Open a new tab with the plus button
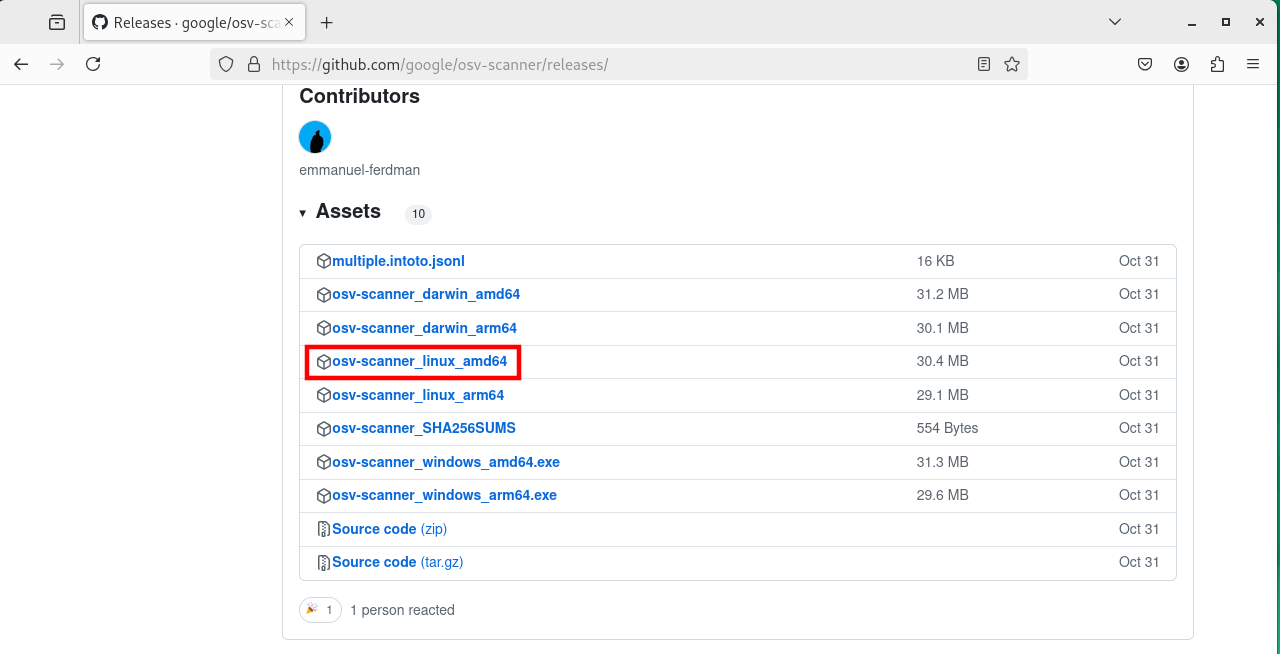1280x654 pixels. pos(326,22)
